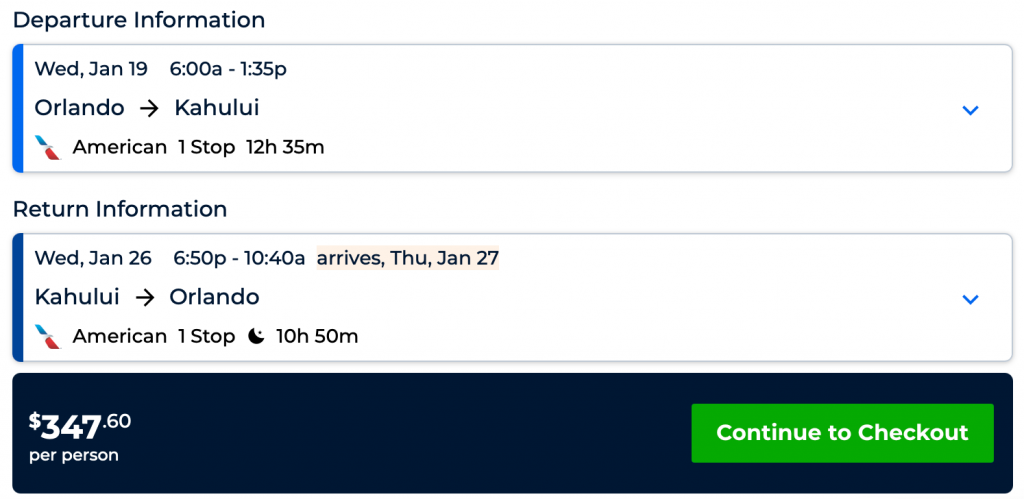
Task: Click the 10h 50m return duration
Action: (x=317, y=337)
